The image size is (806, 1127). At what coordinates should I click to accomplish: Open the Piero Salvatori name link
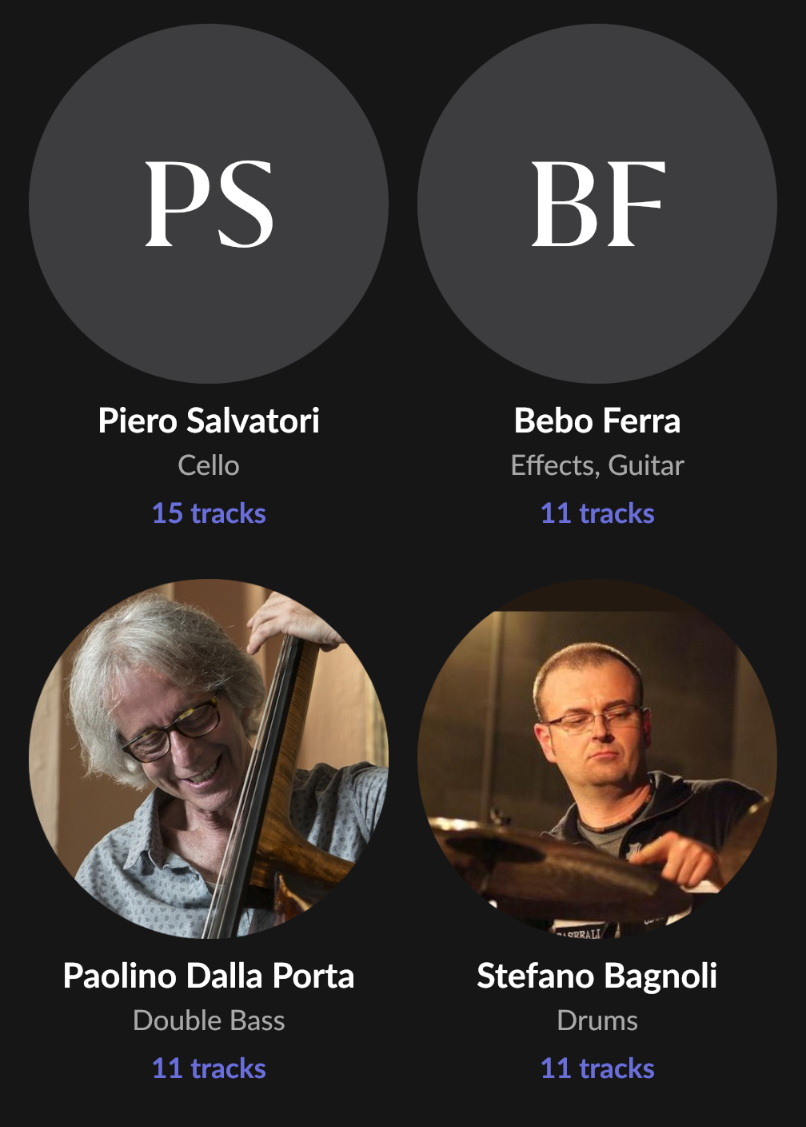coord(209,420)
